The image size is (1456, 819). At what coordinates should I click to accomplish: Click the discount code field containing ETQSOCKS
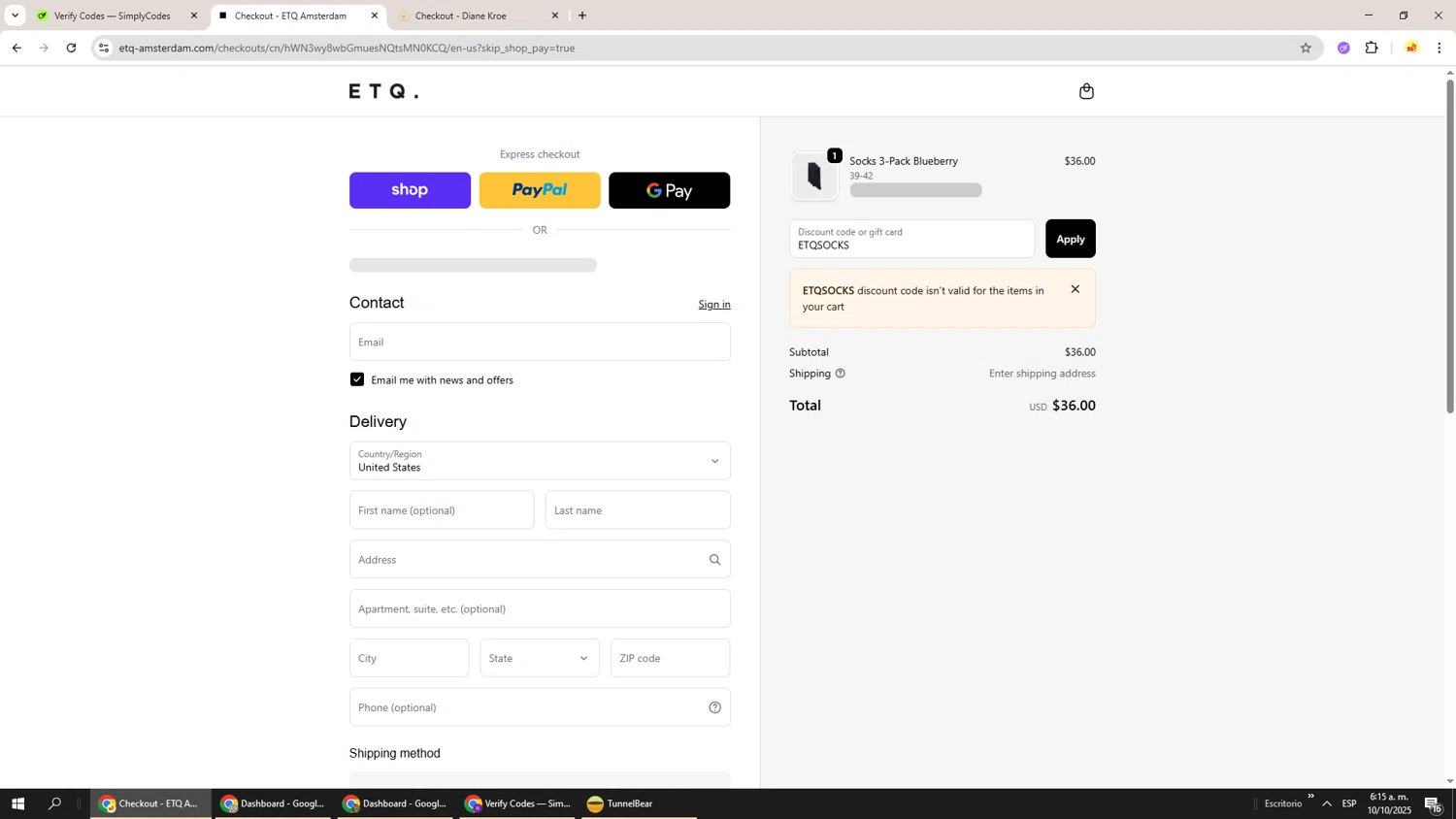911,239
